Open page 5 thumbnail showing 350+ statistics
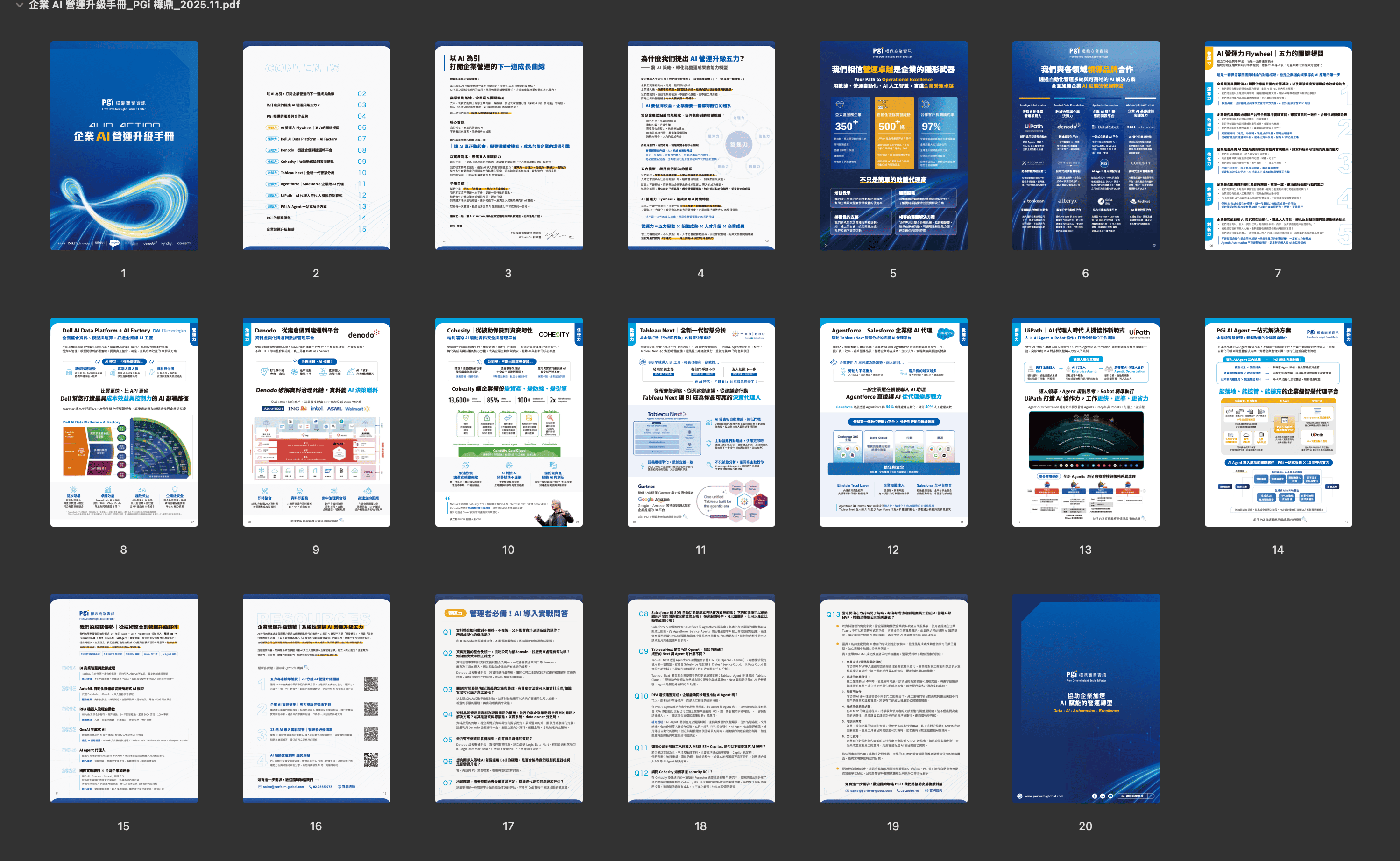1400x861 pixels. tap(893, 145)
